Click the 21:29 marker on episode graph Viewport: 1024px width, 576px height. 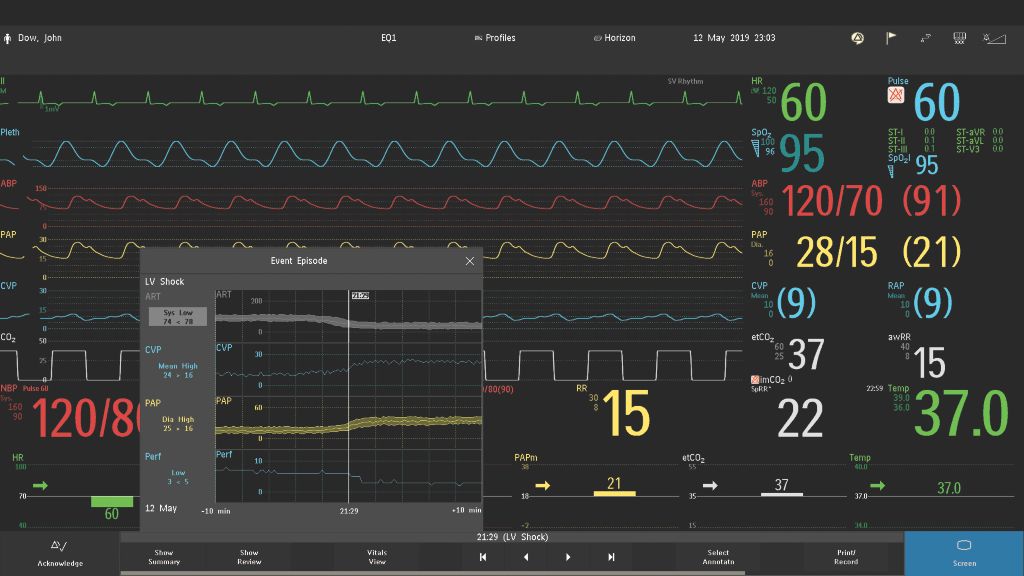pos(360,296)
